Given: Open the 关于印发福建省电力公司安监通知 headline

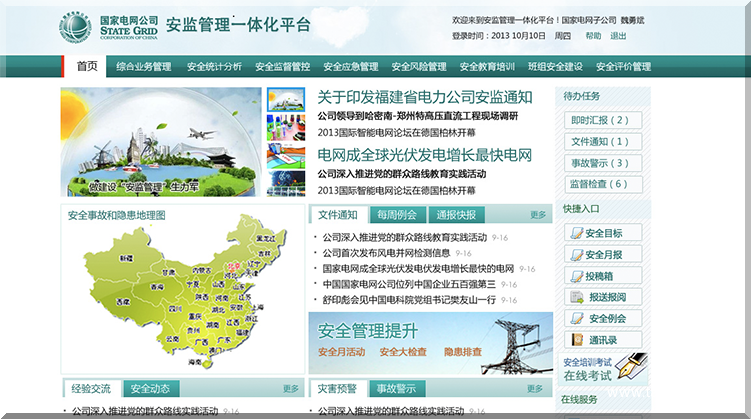Looking at the screenshot, I should click(424, 97).
